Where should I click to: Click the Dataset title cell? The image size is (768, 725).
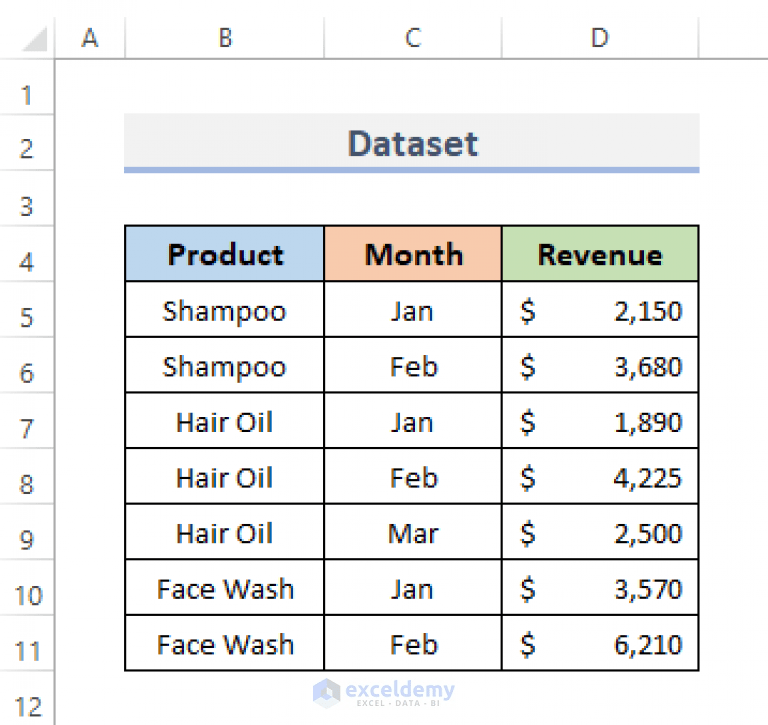(411, 143)
